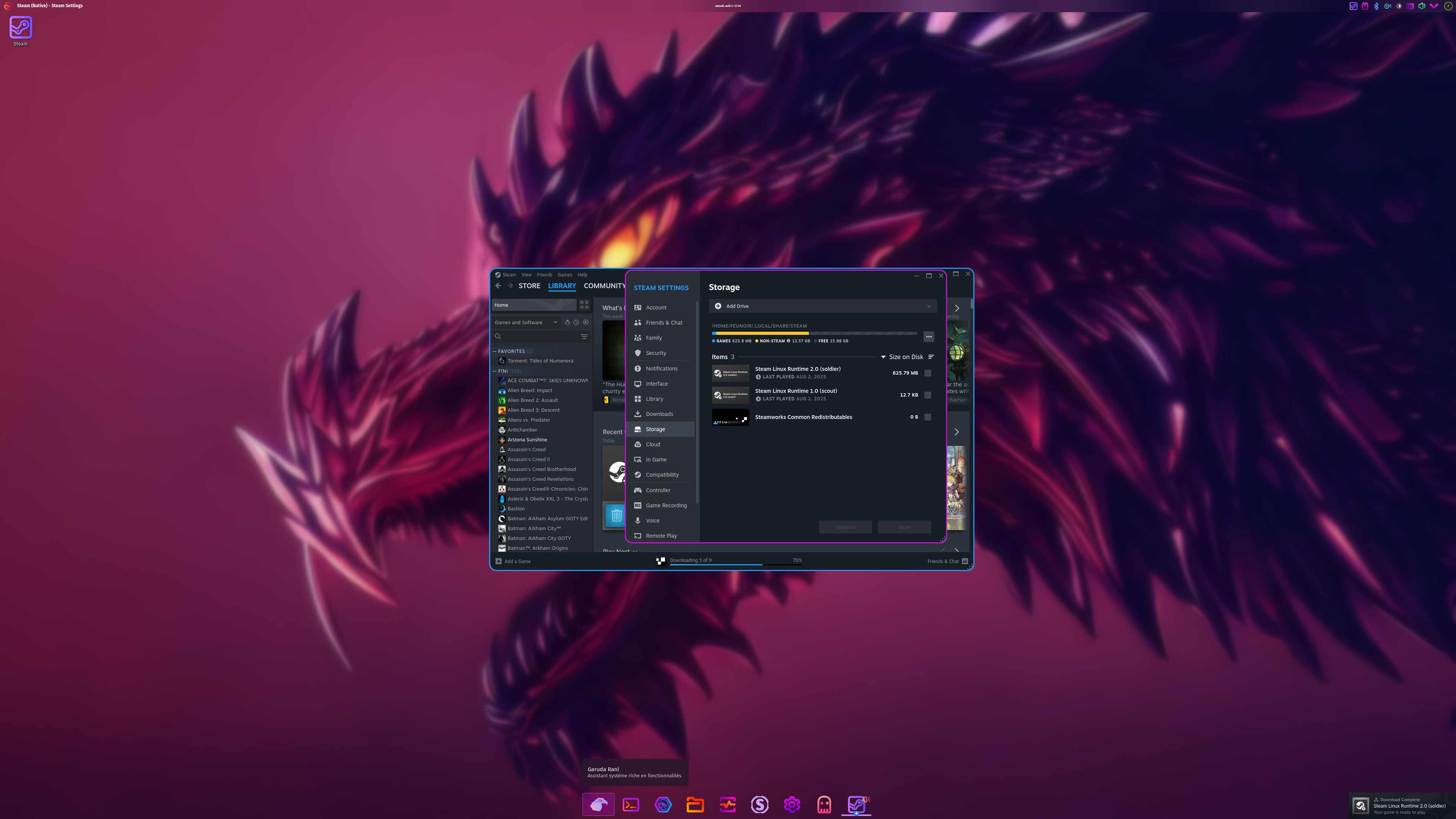The width and height of the screenshot is (1456, 819).
Task: Switch library to grid collections view
Action: (584, 304)
